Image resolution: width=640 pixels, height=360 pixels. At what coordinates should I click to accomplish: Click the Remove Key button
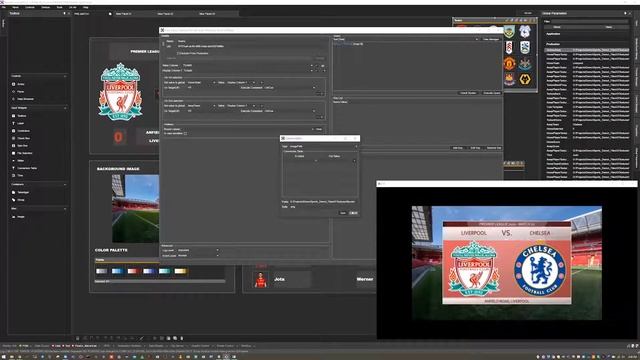[x=493, y=148]
